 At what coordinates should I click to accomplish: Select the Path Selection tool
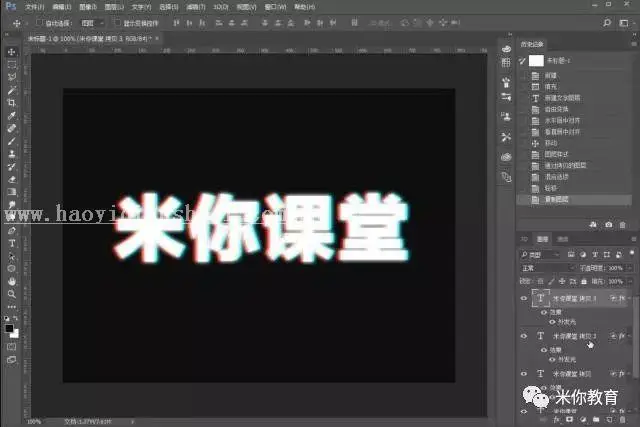pos(11,256)
